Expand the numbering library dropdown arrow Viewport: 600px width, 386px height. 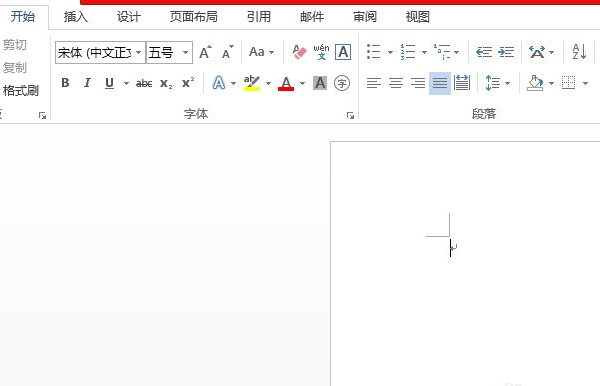pyautogui.click(x=424, y=52)
